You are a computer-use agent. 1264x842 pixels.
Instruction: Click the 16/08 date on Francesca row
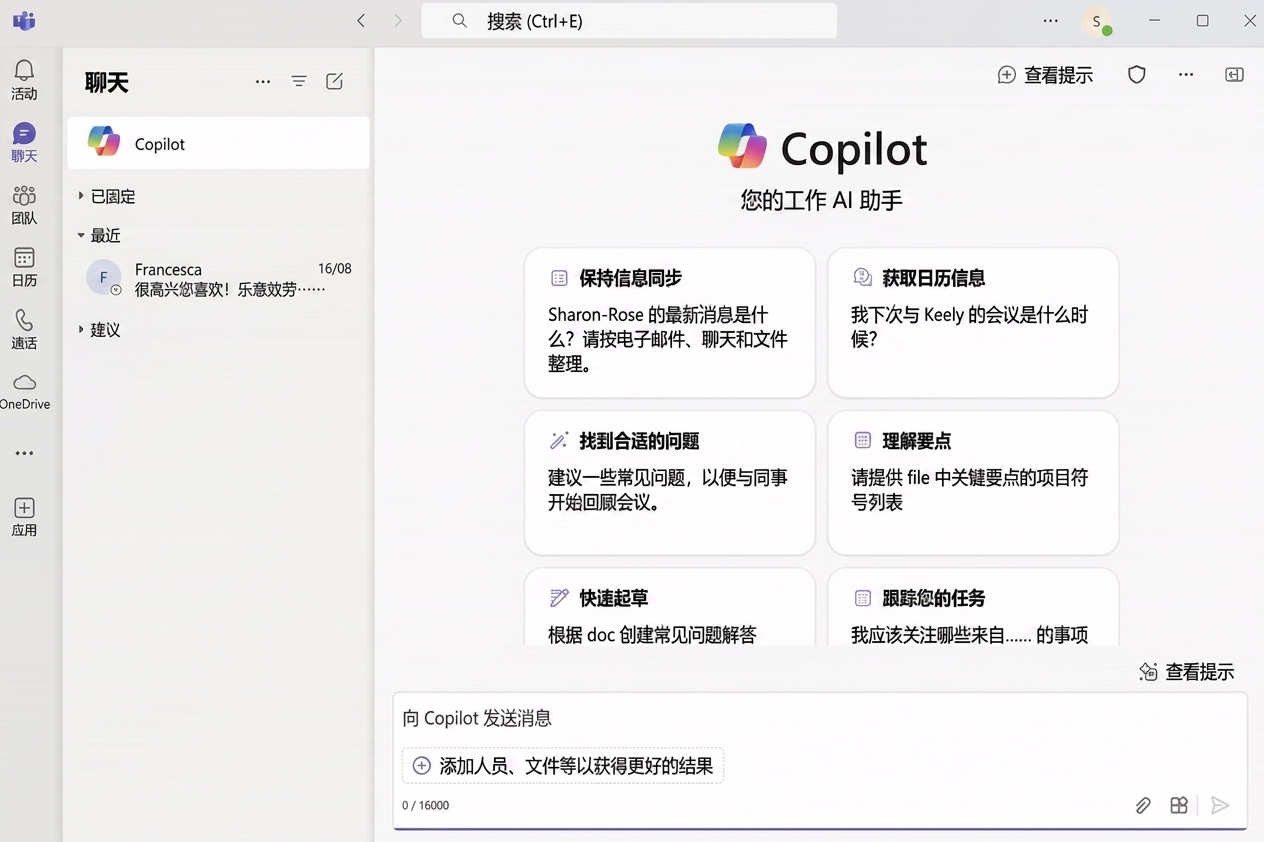[335, 269]
